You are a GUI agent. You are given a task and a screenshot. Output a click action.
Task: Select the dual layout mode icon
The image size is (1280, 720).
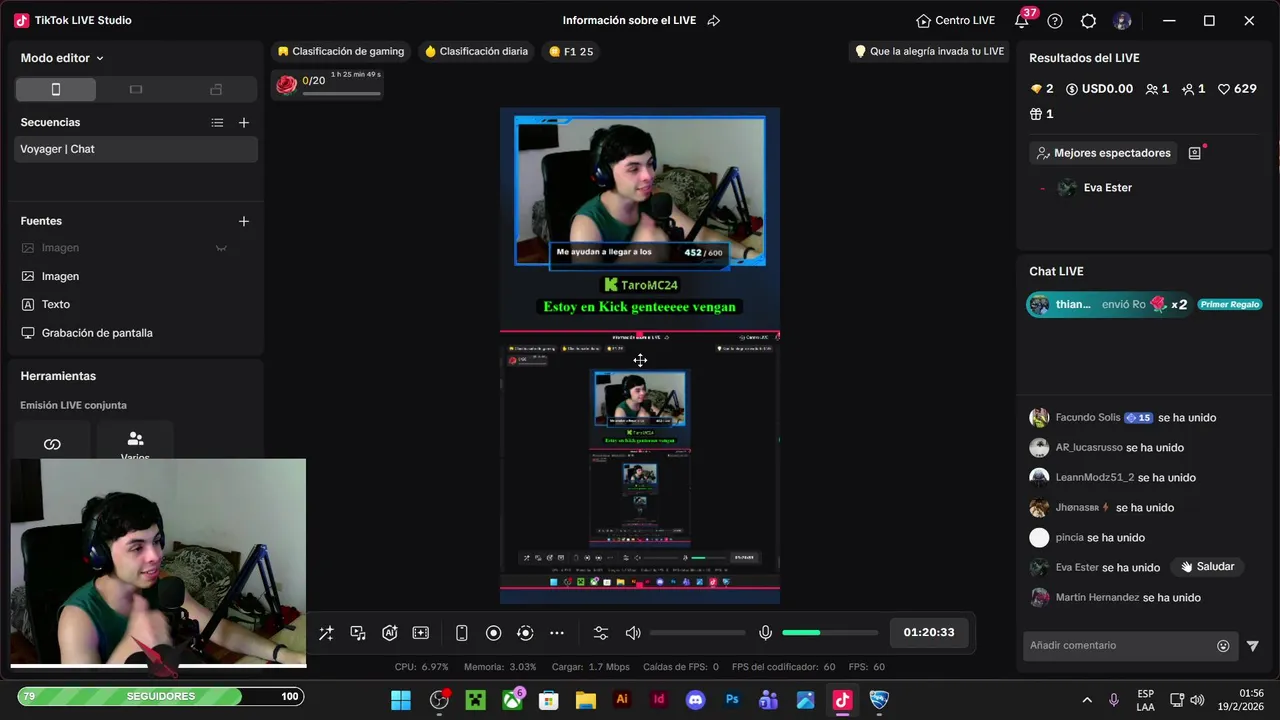[x=216, y=90]
